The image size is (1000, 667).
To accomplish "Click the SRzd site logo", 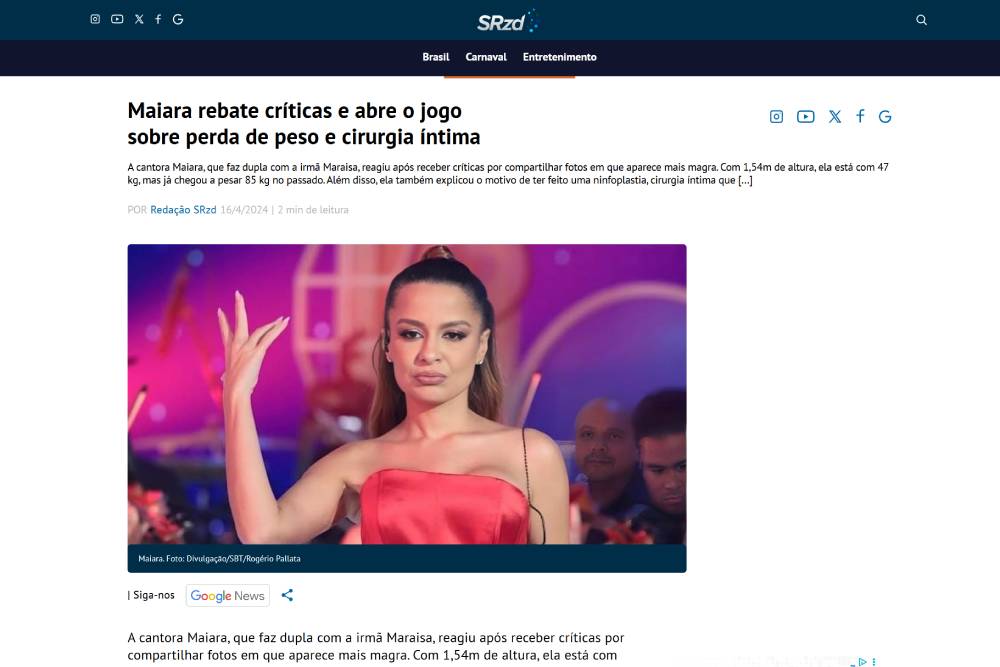I will click(507, 22).
